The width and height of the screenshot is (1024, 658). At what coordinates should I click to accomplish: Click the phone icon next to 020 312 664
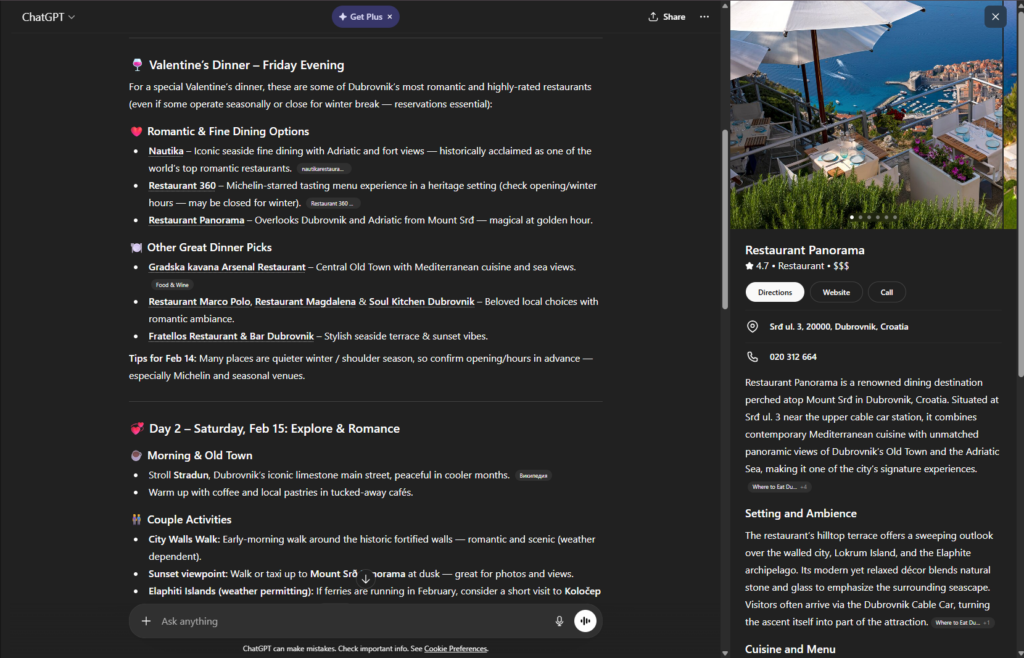751,355
